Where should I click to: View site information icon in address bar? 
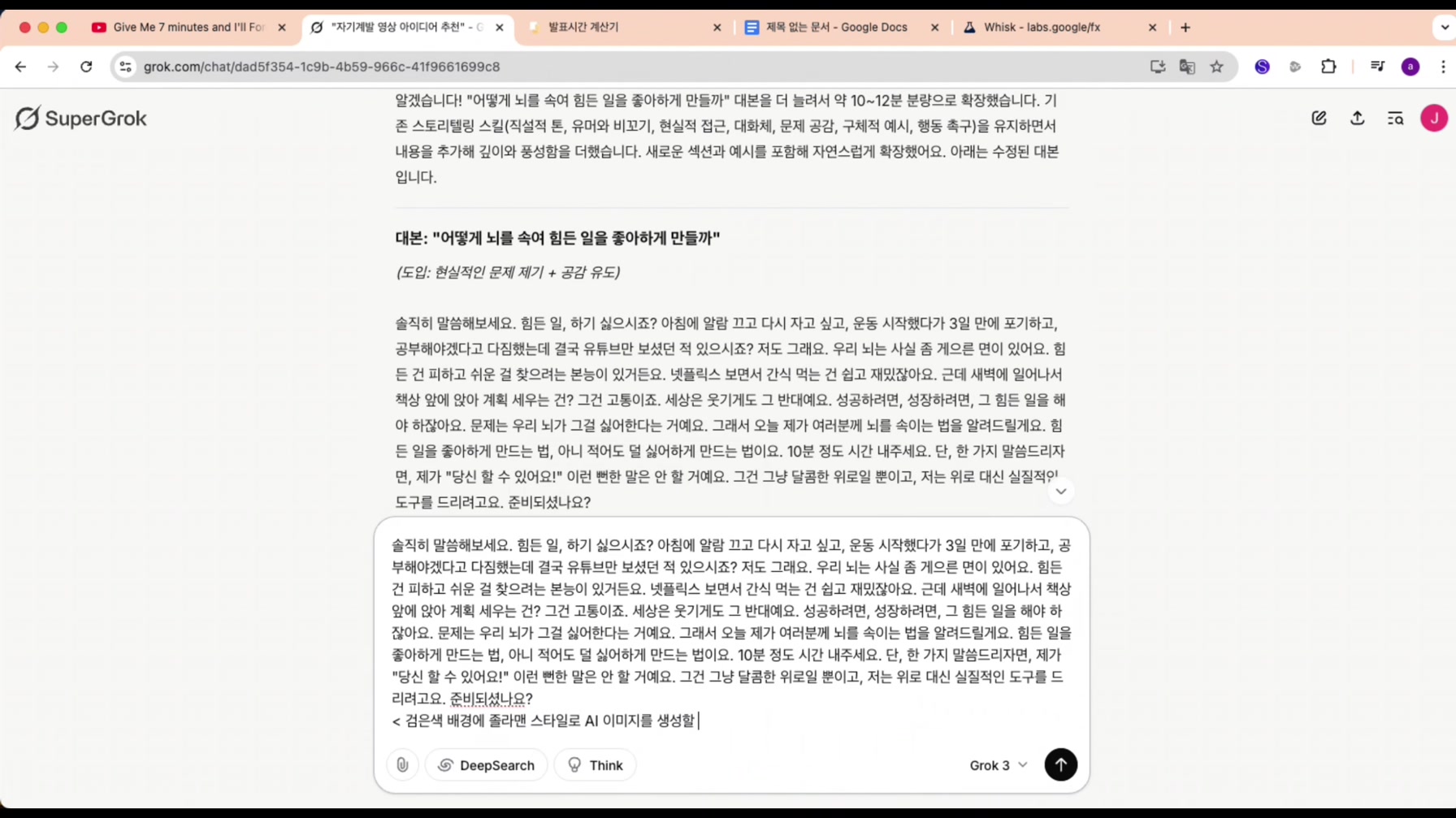pyautogui.click(x=125, y=67)
